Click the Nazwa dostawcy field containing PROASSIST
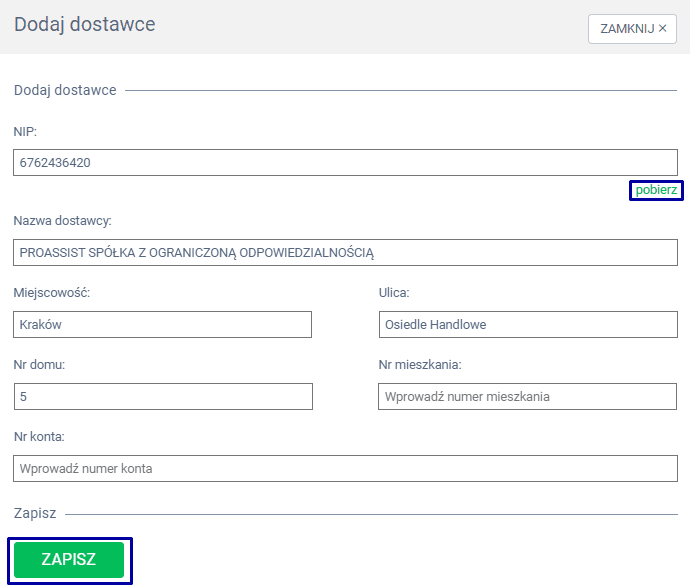 (x=345, y=253)
